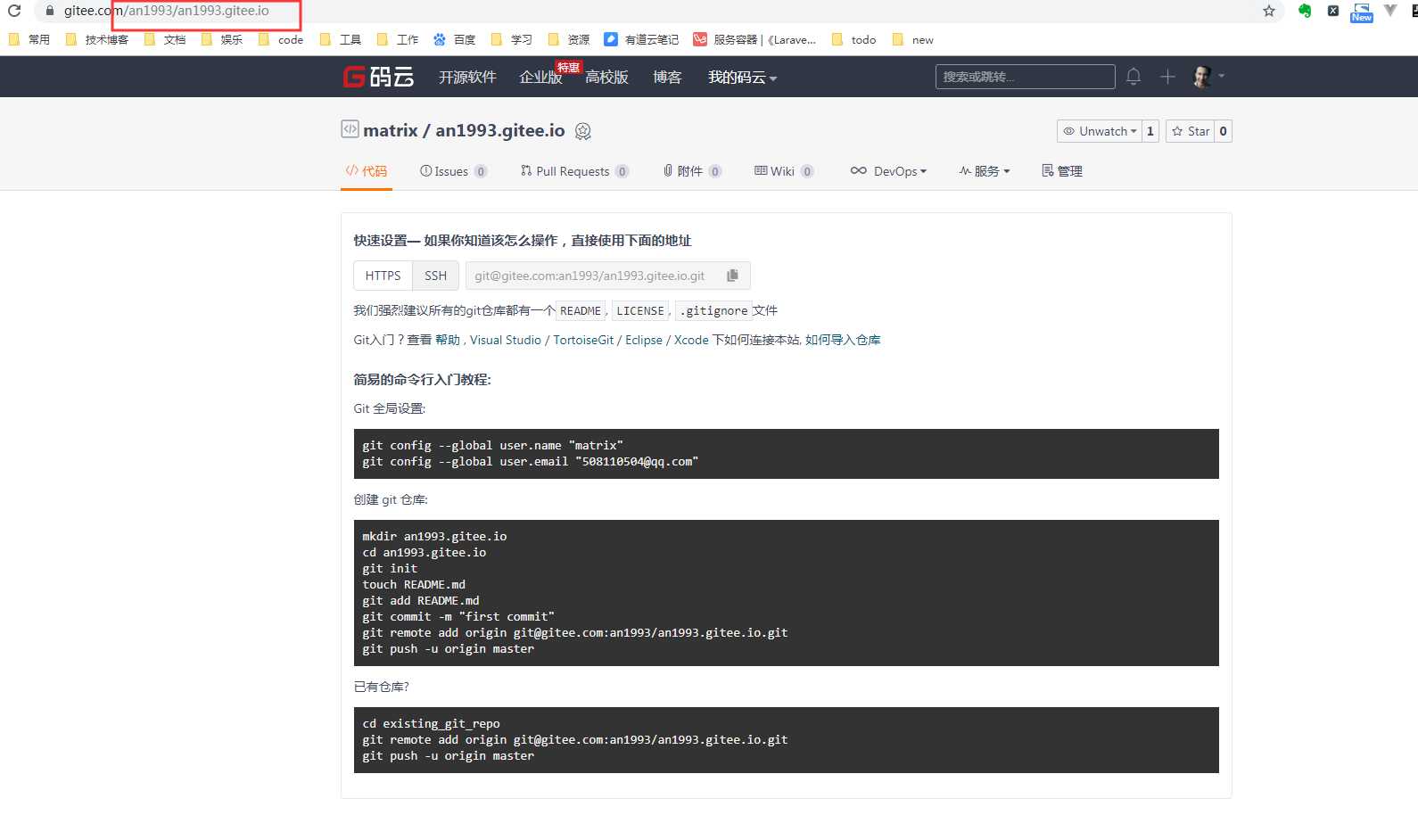Open the 管理 tab
Image resolution: width=1418 pixels, height=840 pixels.
[x=1062, y=171]
